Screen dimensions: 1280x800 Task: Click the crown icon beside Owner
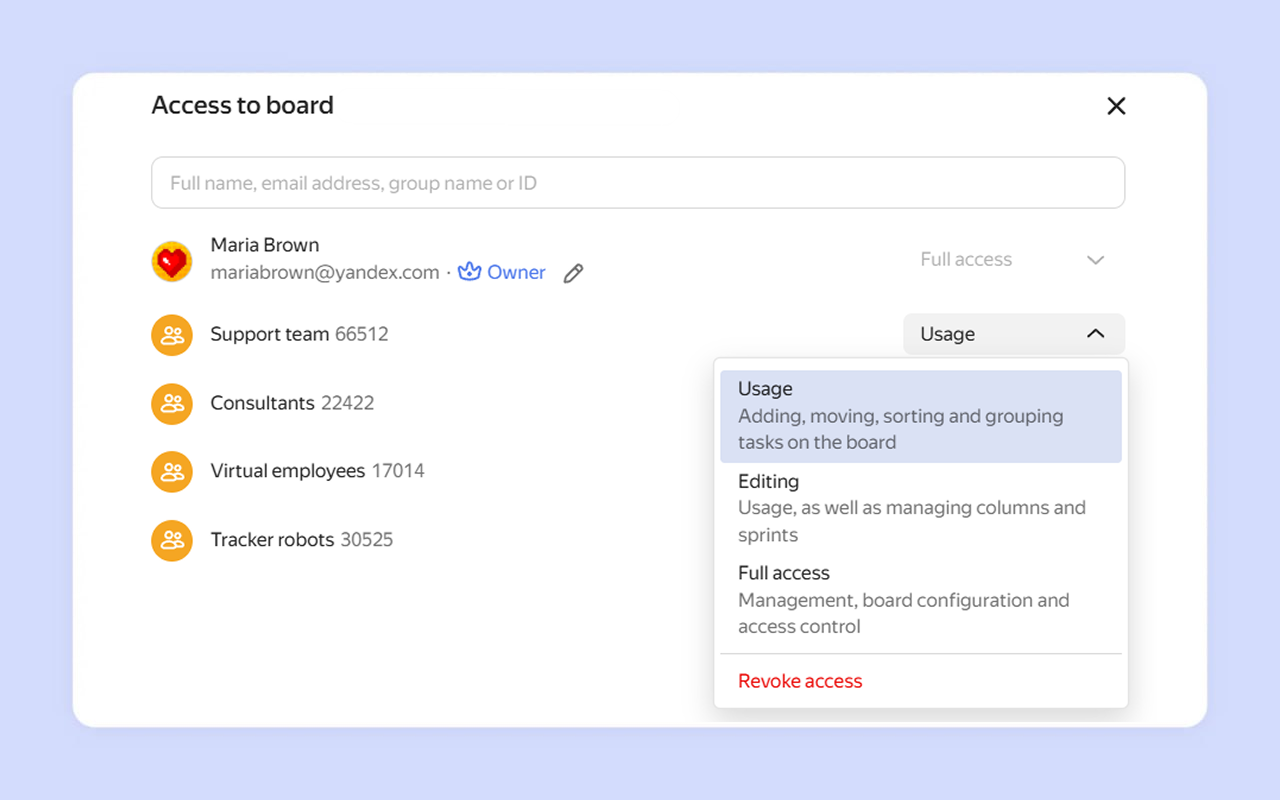point(469,272)
